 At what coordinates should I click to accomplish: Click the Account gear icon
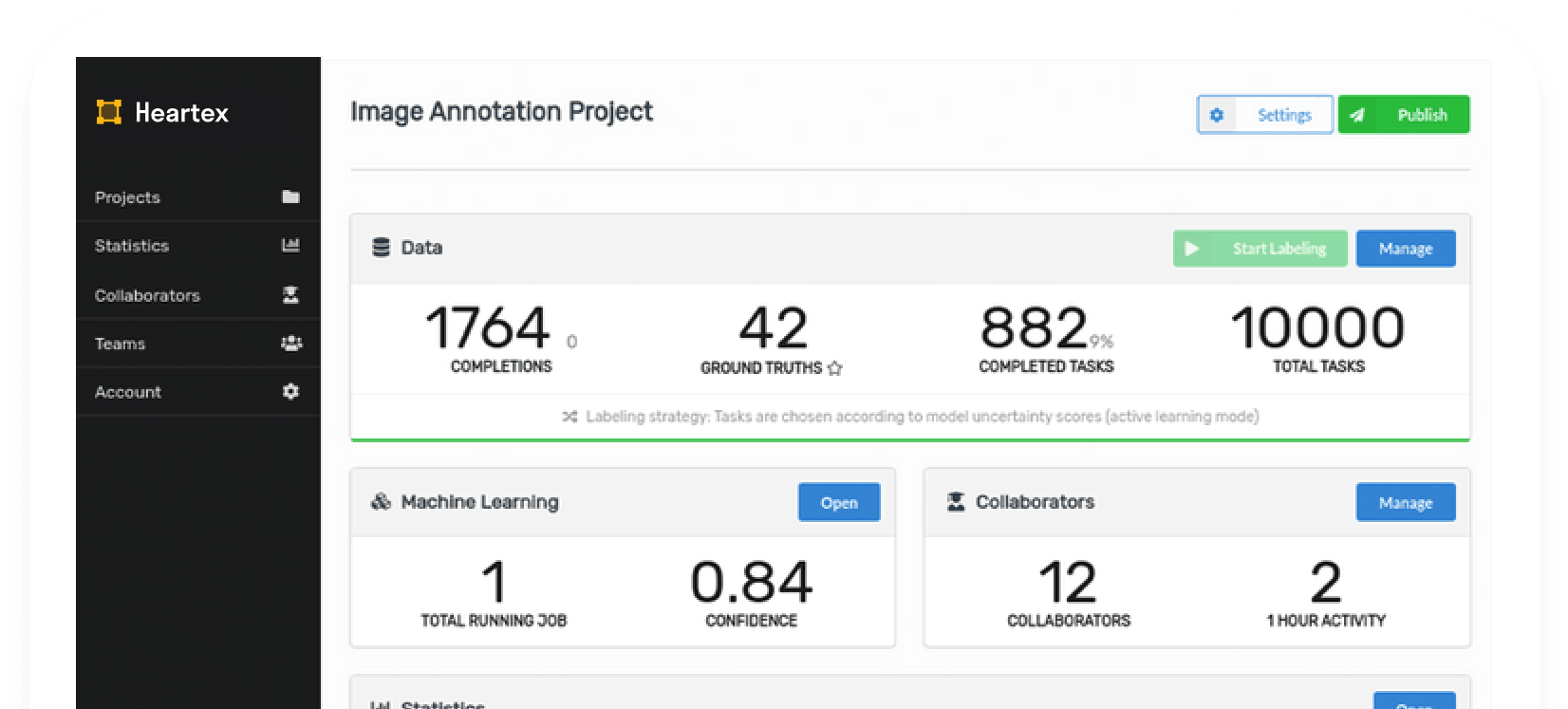290,392
